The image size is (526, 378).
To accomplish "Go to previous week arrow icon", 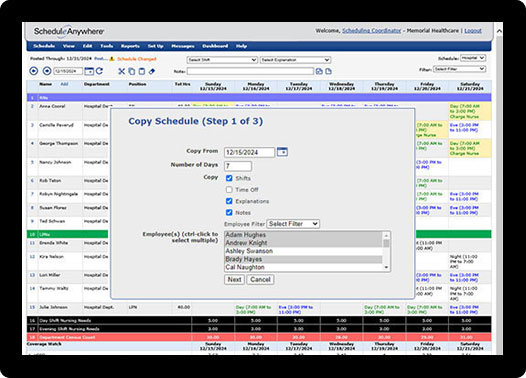I will coord(34,71).
